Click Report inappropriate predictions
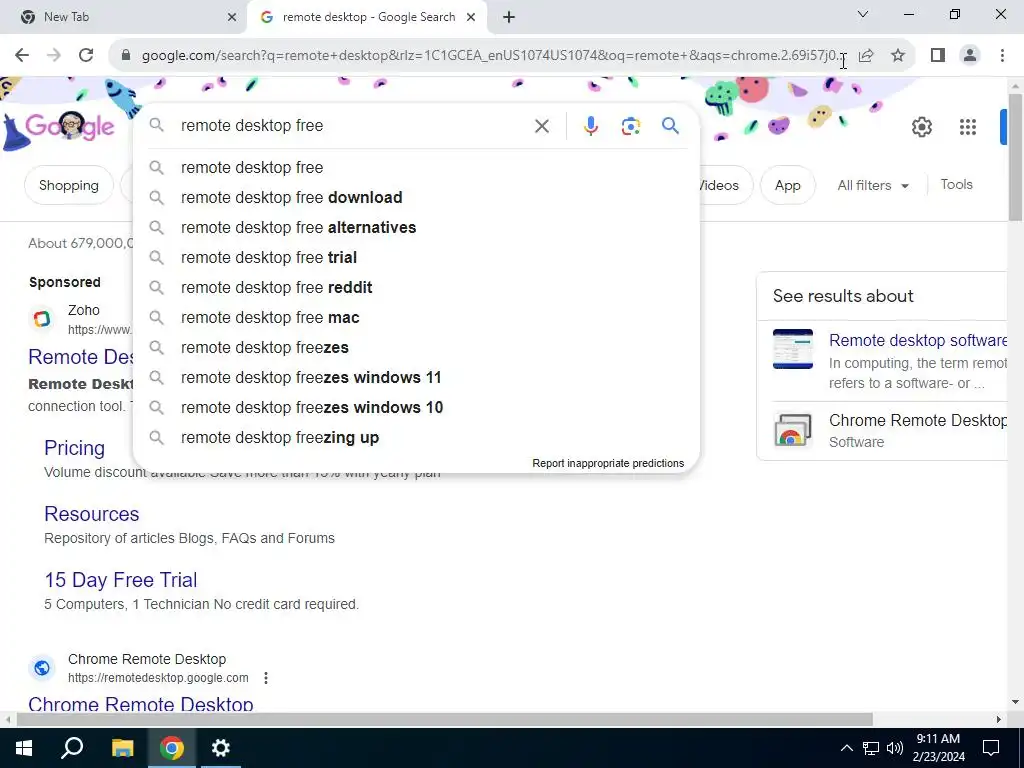 pos(608,463)
